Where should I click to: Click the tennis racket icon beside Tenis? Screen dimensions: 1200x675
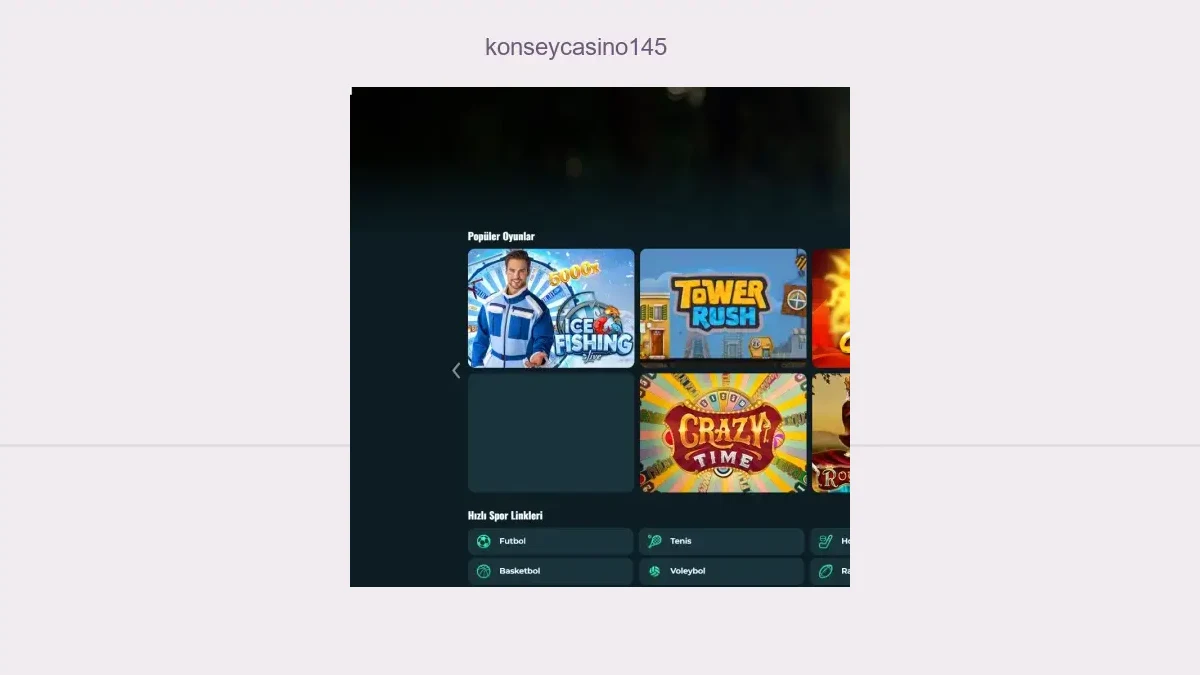655,542
